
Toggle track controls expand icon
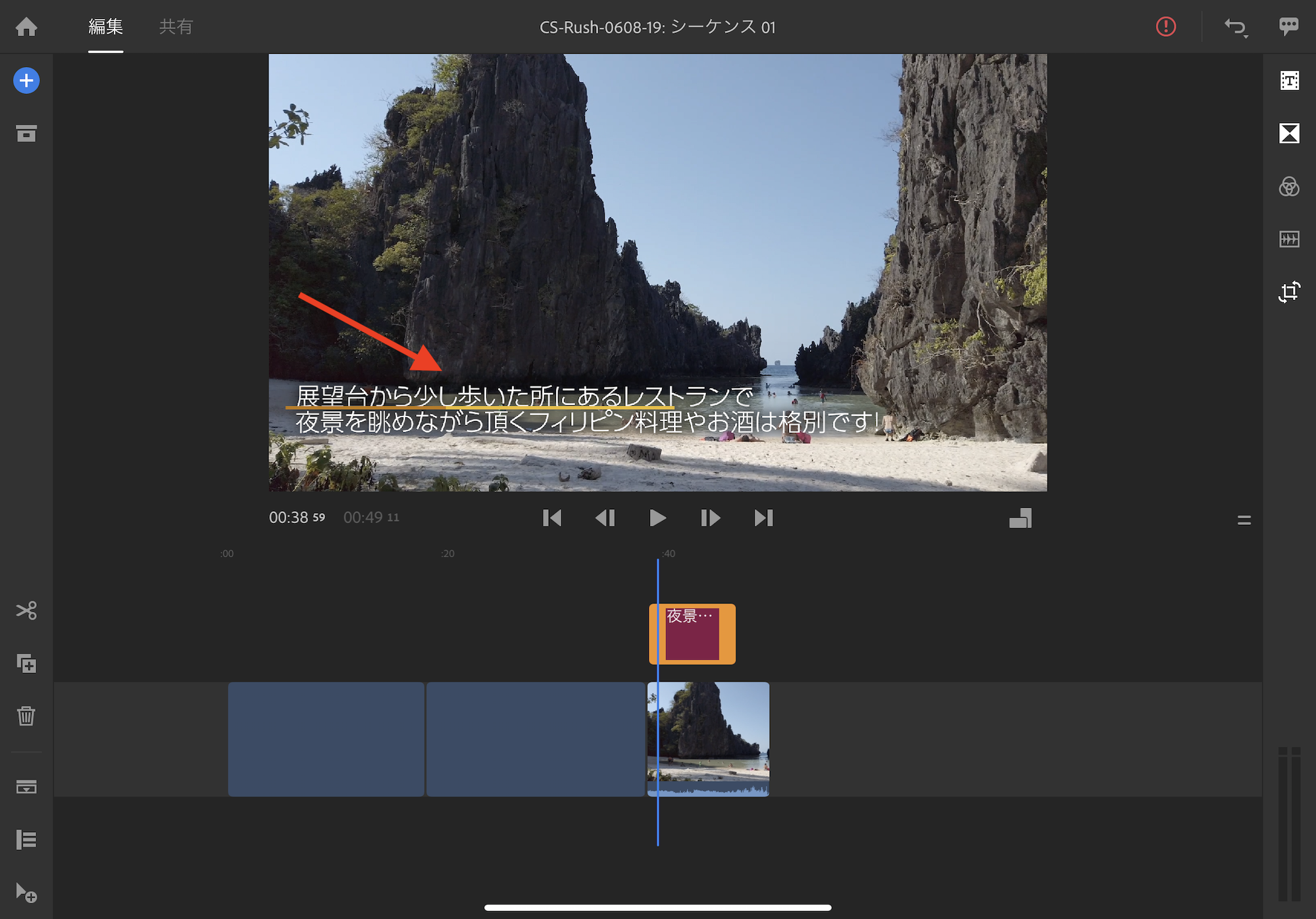tap(26, 787)
